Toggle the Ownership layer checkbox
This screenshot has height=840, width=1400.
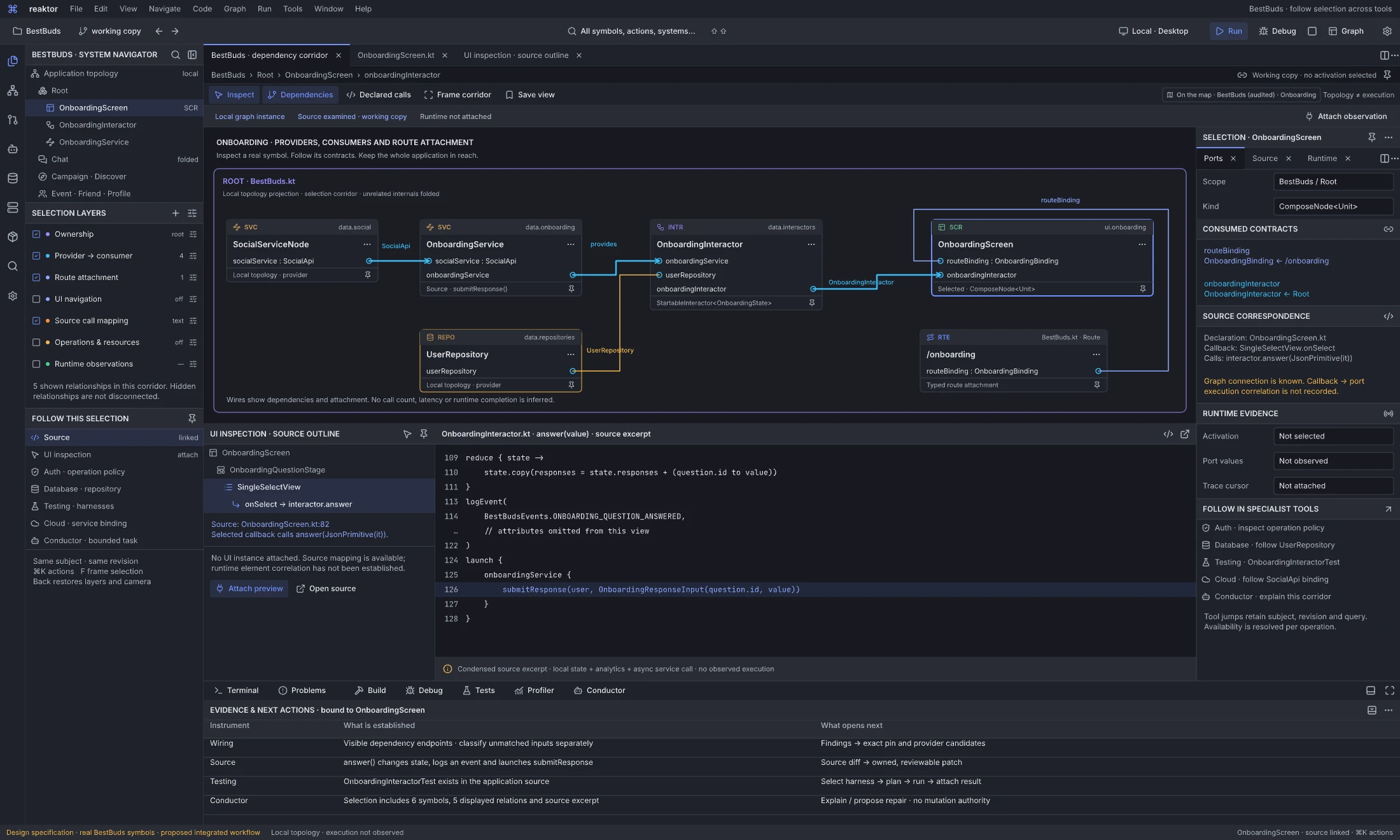(x=36, y=234)
